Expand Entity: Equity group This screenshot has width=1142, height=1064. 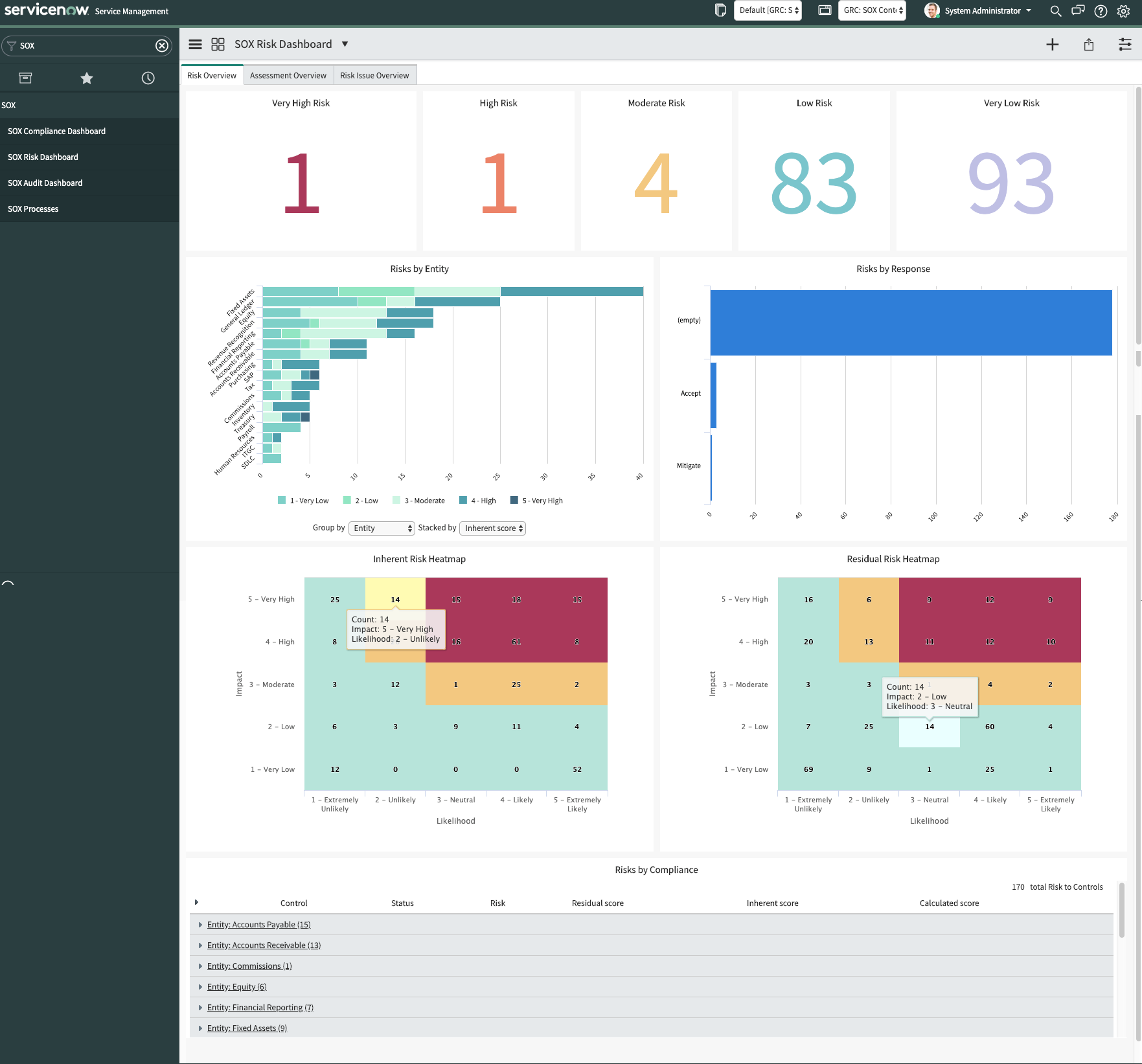pos(200,987)
